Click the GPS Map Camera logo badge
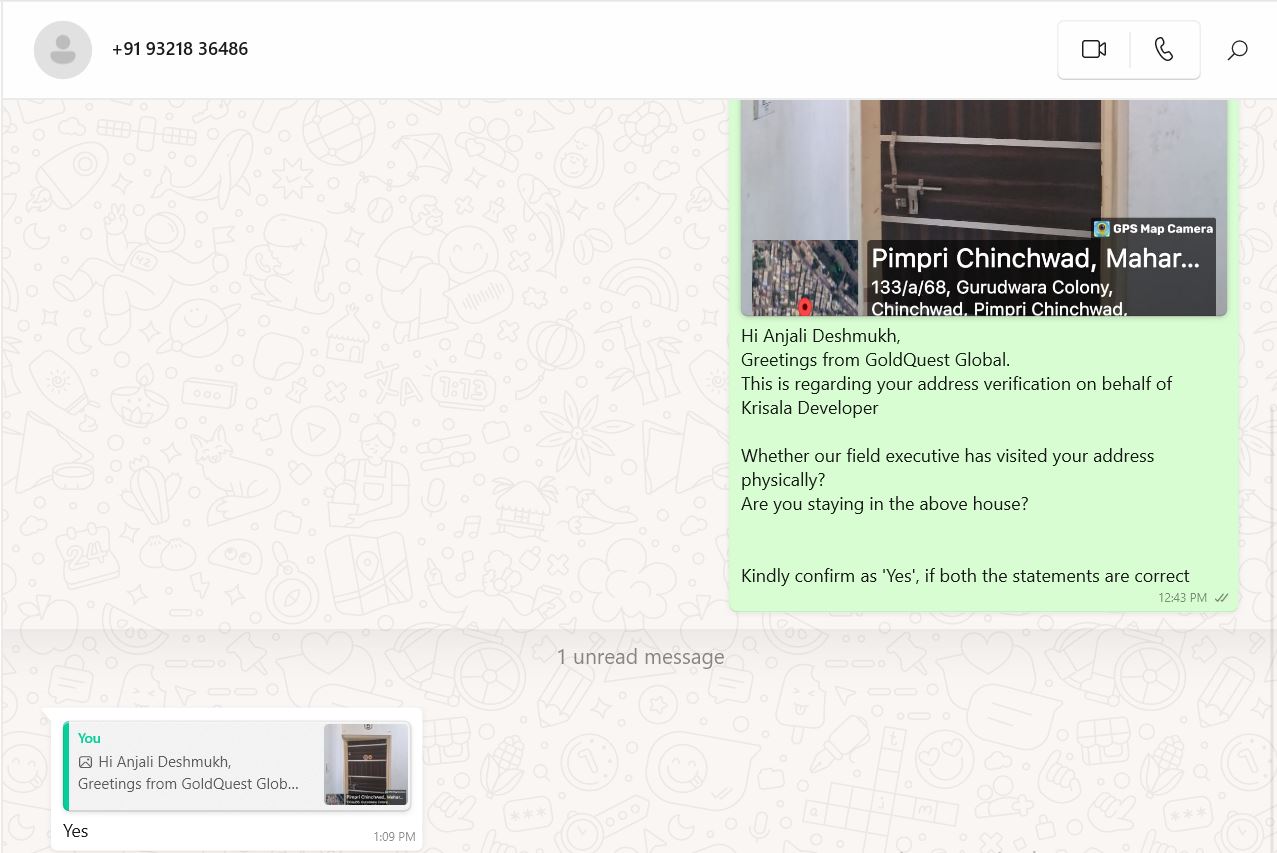 [1102, 229]
